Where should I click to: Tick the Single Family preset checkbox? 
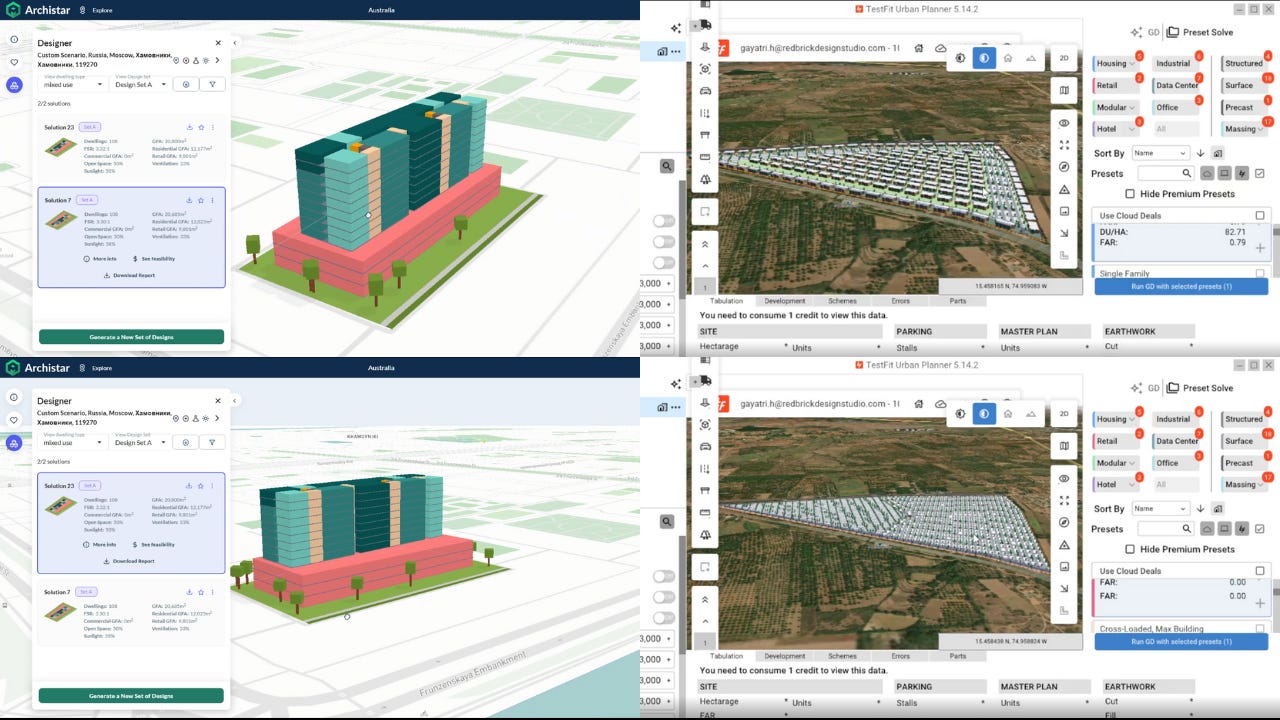[1260, 273]
